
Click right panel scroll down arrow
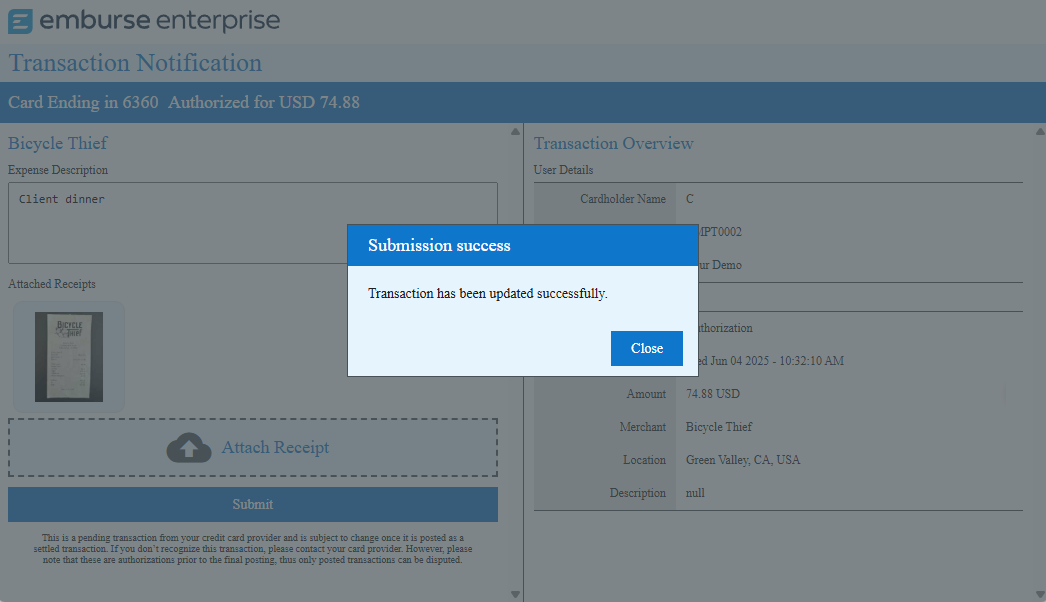tap(1040, 594)
